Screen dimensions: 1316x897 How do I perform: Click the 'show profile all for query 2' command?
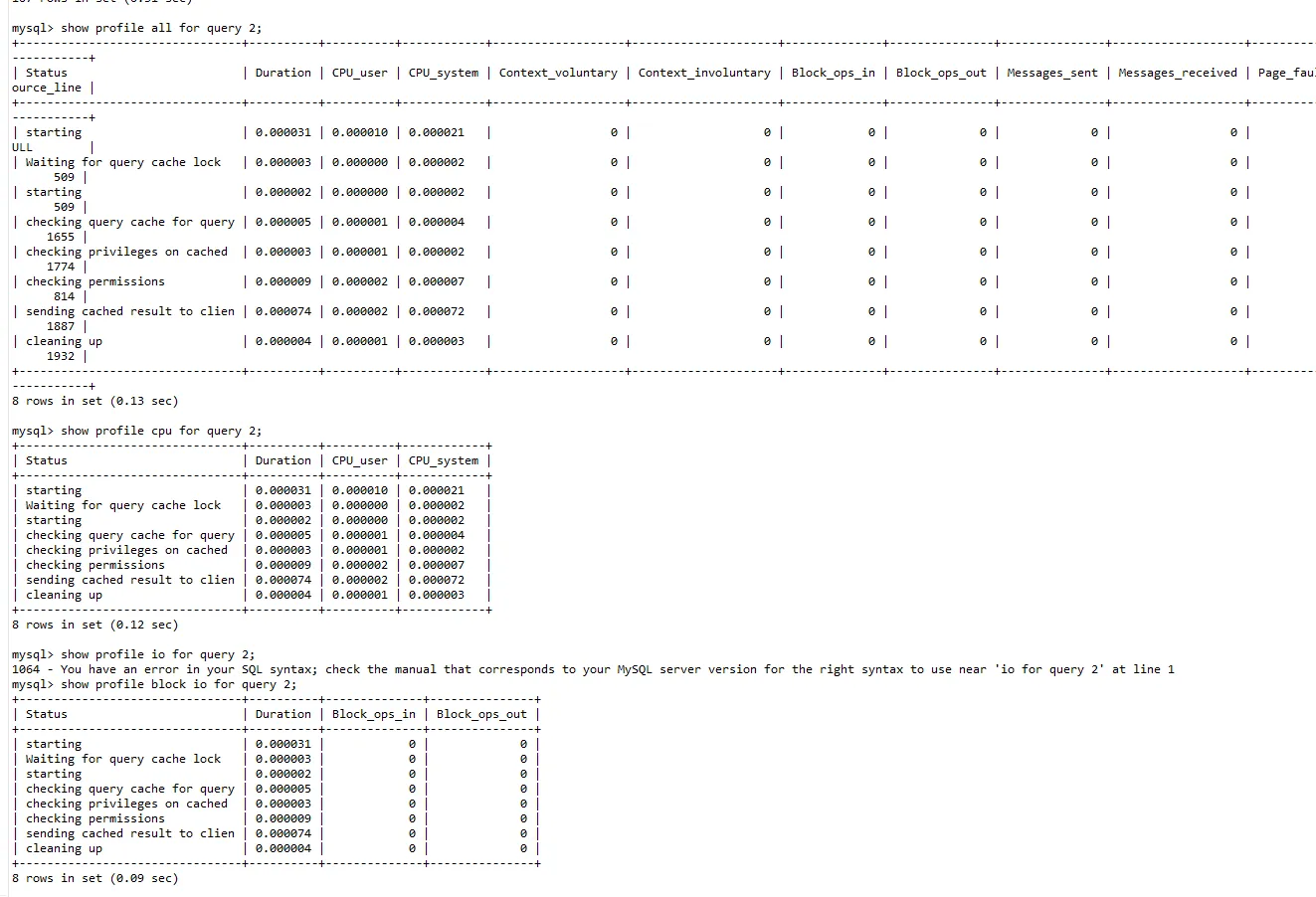161,28
